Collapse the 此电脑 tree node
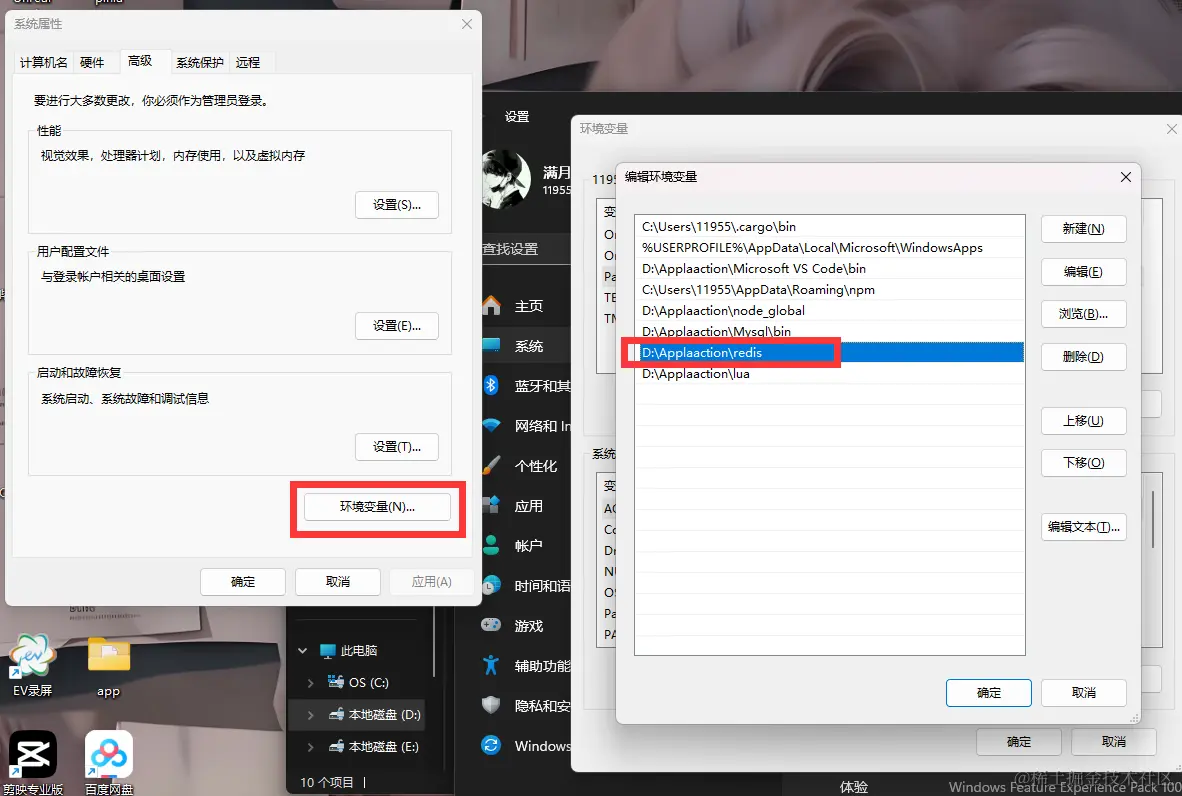 (x=303, y=651)
